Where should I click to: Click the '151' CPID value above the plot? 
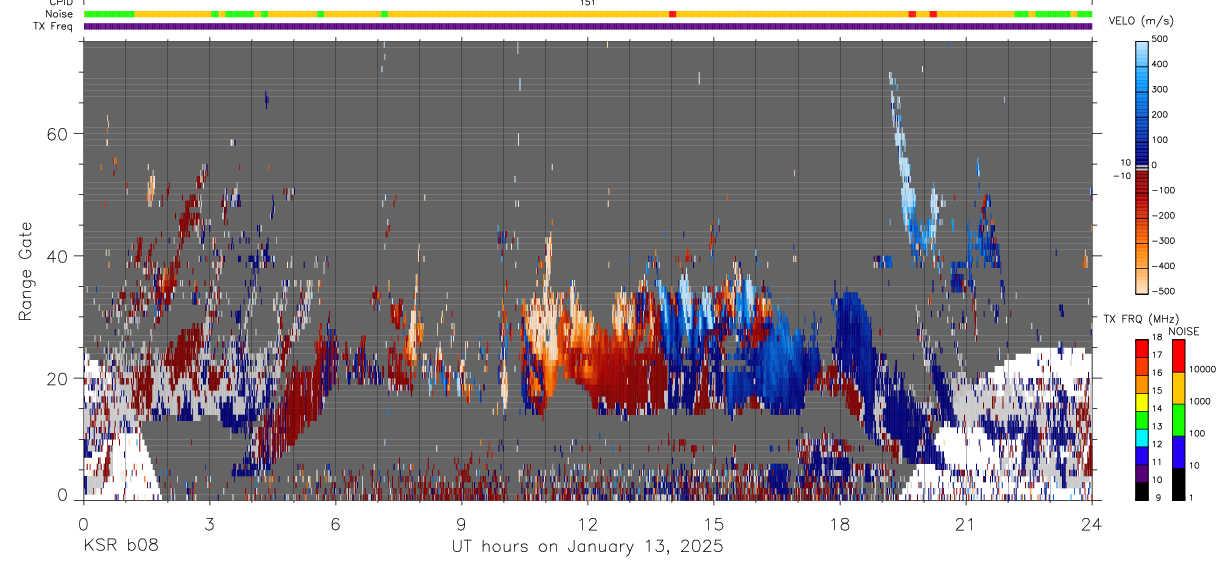pyautogui.click(x=587, y=3)
